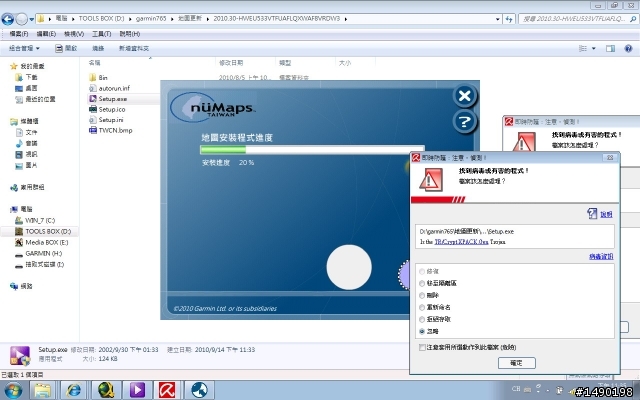Viewport: 640px width, 400px height.
Task: Open the 編輯(E) menu
Action: pyautogui.click(x=46, y=34)
